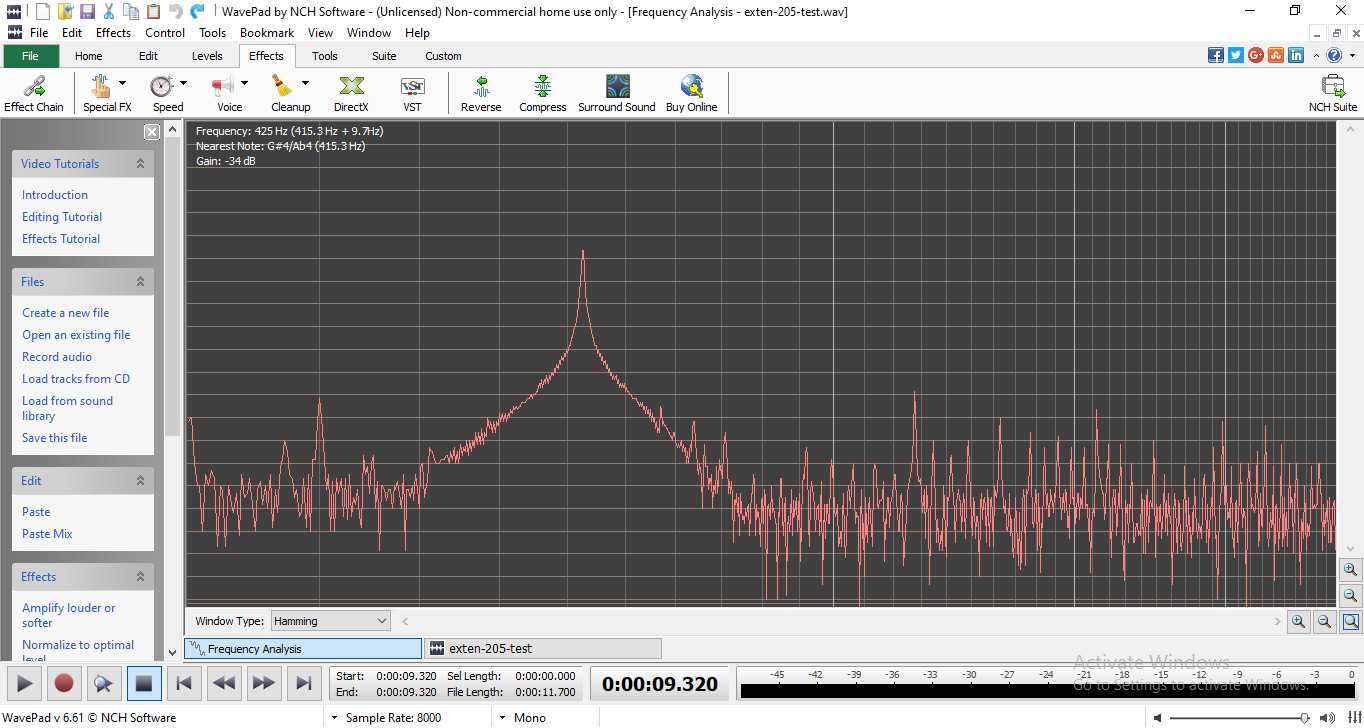Open the Surround Sound effect
1364x728 pixels.
point(617,93)
